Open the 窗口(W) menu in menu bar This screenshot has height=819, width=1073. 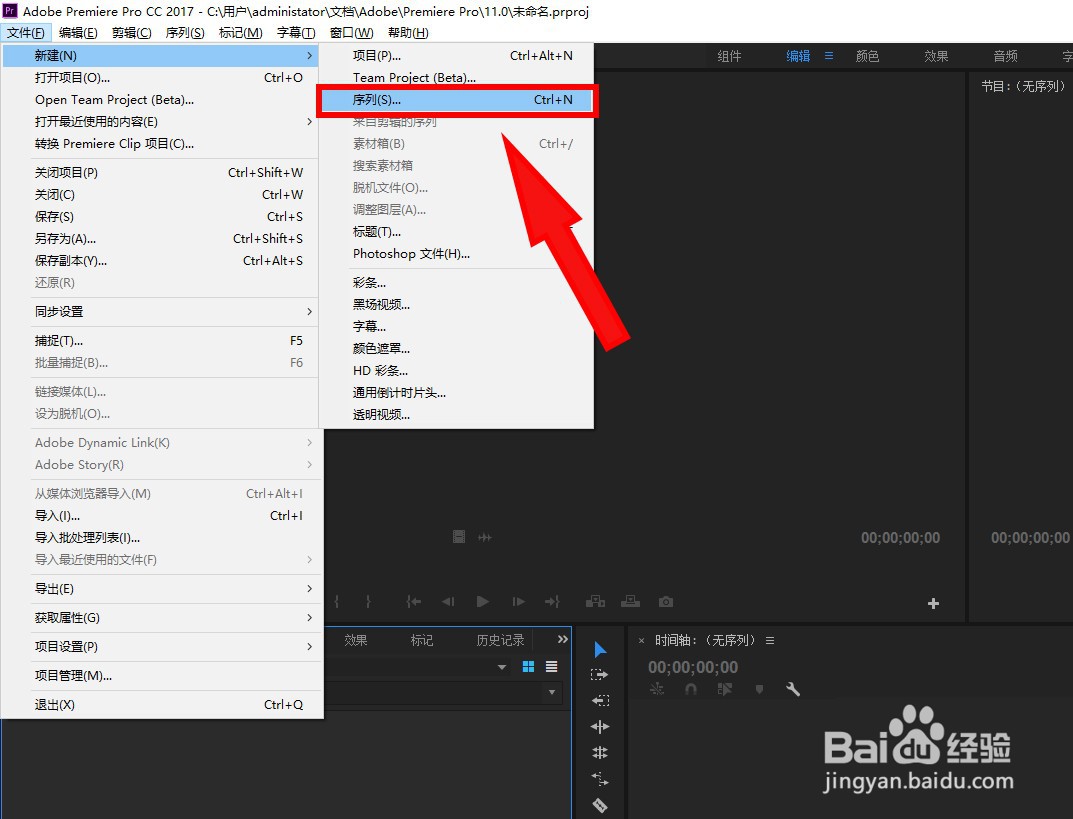pos(351,32)
